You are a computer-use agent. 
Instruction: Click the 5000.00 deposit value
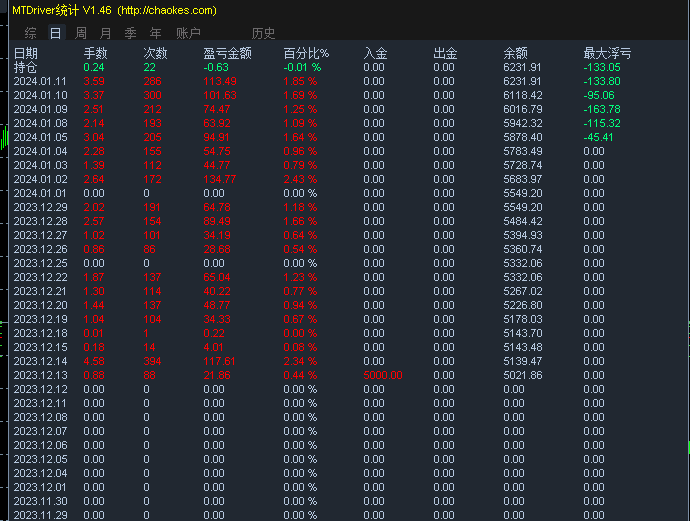click(383, 375)
